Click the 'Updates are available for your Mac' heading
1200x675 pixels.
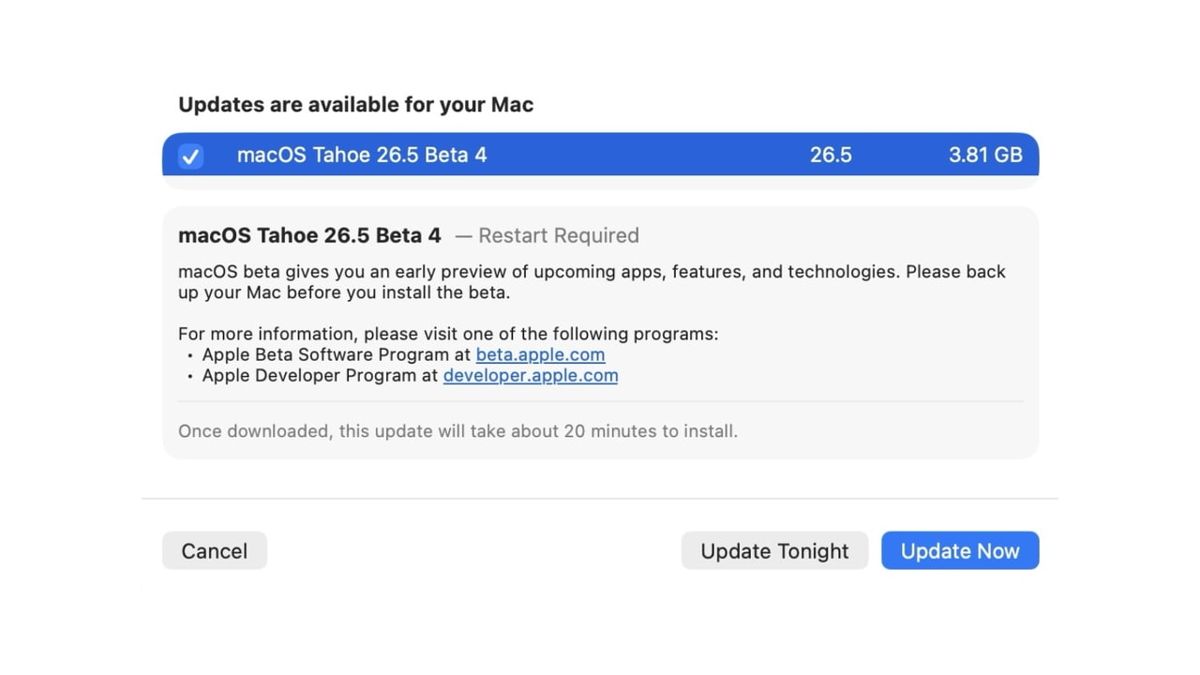point(355,105)
